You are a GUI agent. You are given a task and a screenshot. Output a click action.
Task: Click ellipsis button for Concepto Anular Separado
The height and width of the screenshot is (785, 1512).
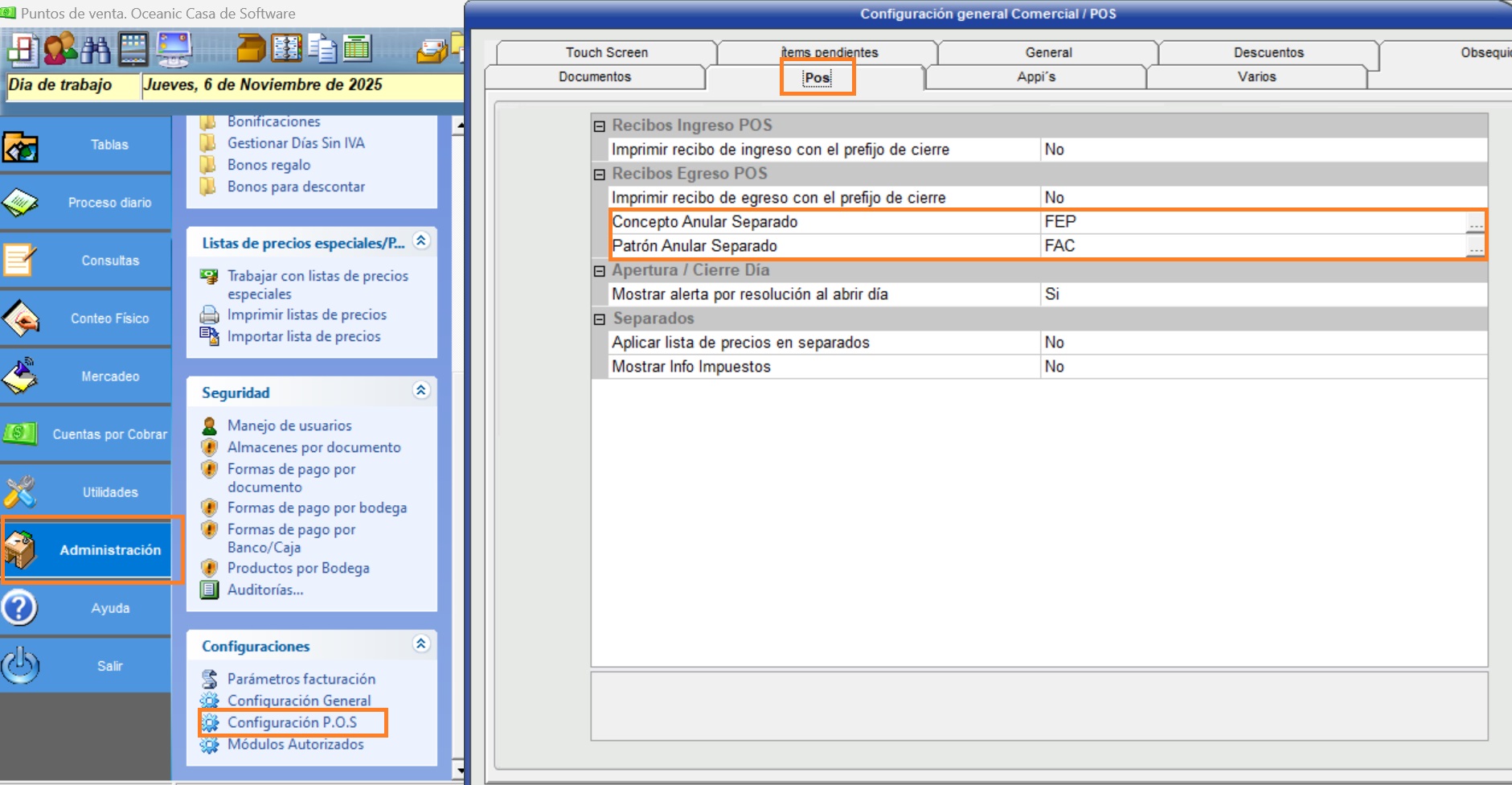click(x=1475, y=223)
